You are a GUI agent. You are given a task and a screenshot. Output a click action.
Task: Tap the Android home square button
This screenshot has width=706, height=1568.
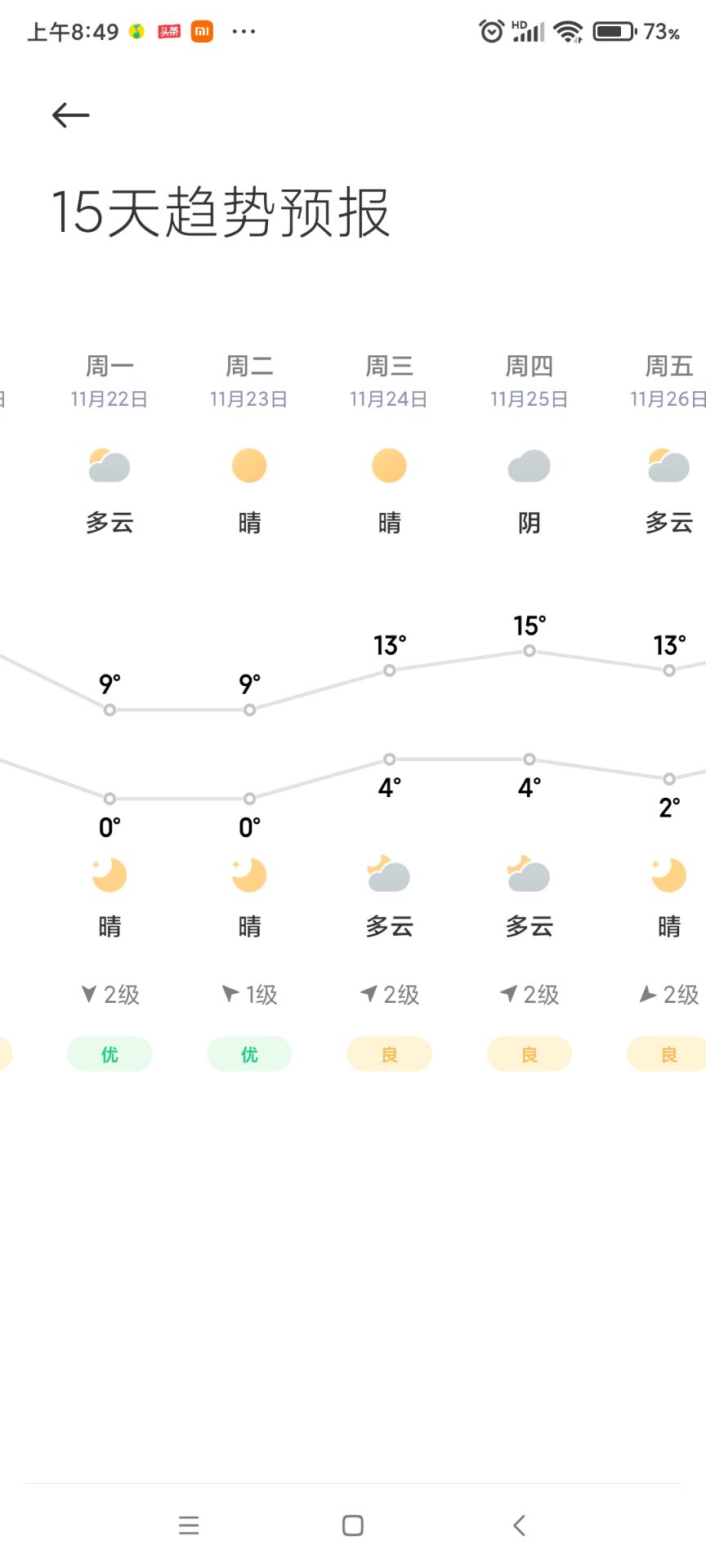[x=353, y=1525]
